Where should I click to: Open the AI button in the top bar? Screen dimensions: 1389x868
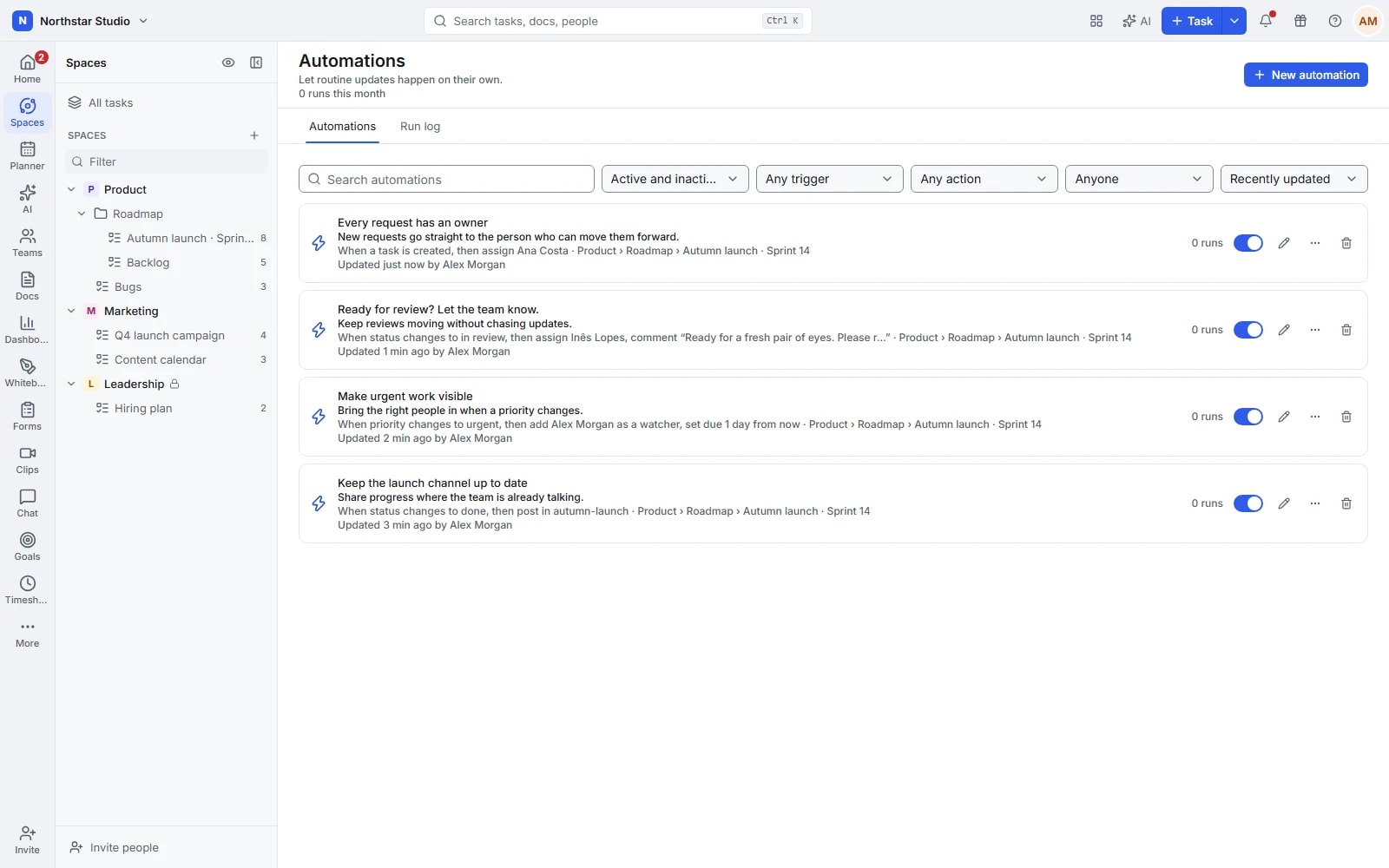tap(1136, 21)
